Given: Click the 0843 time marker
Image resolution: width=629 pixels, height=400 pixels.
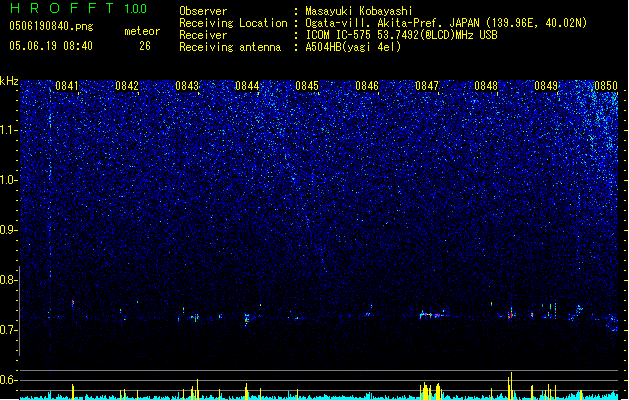Looking at the screenshot, I should (187, 86).
